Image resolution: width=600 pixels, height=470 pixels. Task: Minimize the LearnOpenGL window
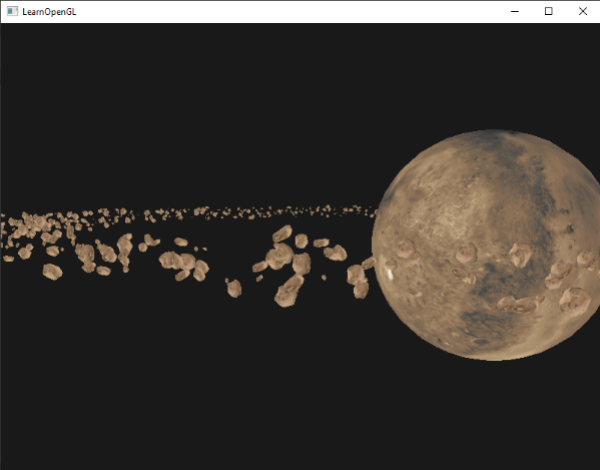(x=515, y=11)
